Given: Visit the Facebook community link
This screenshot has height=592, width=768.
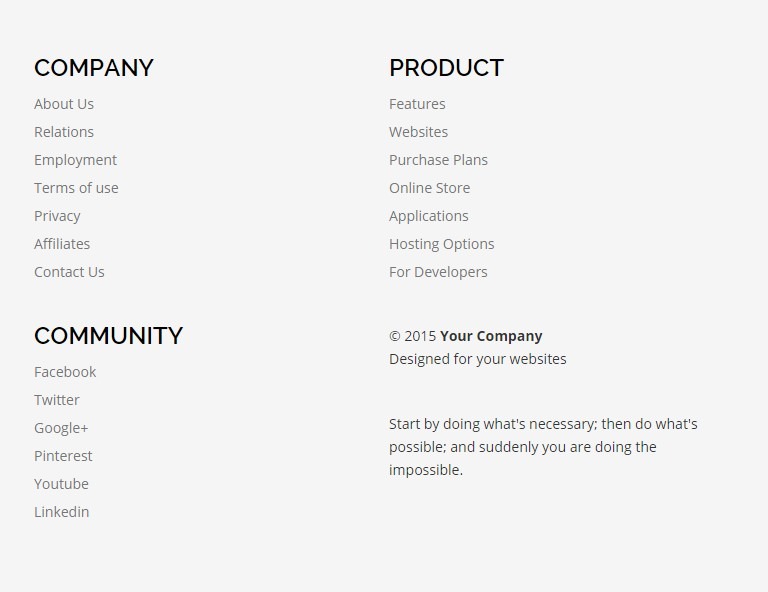Looking at the screenshot, I should pos(65,372).
